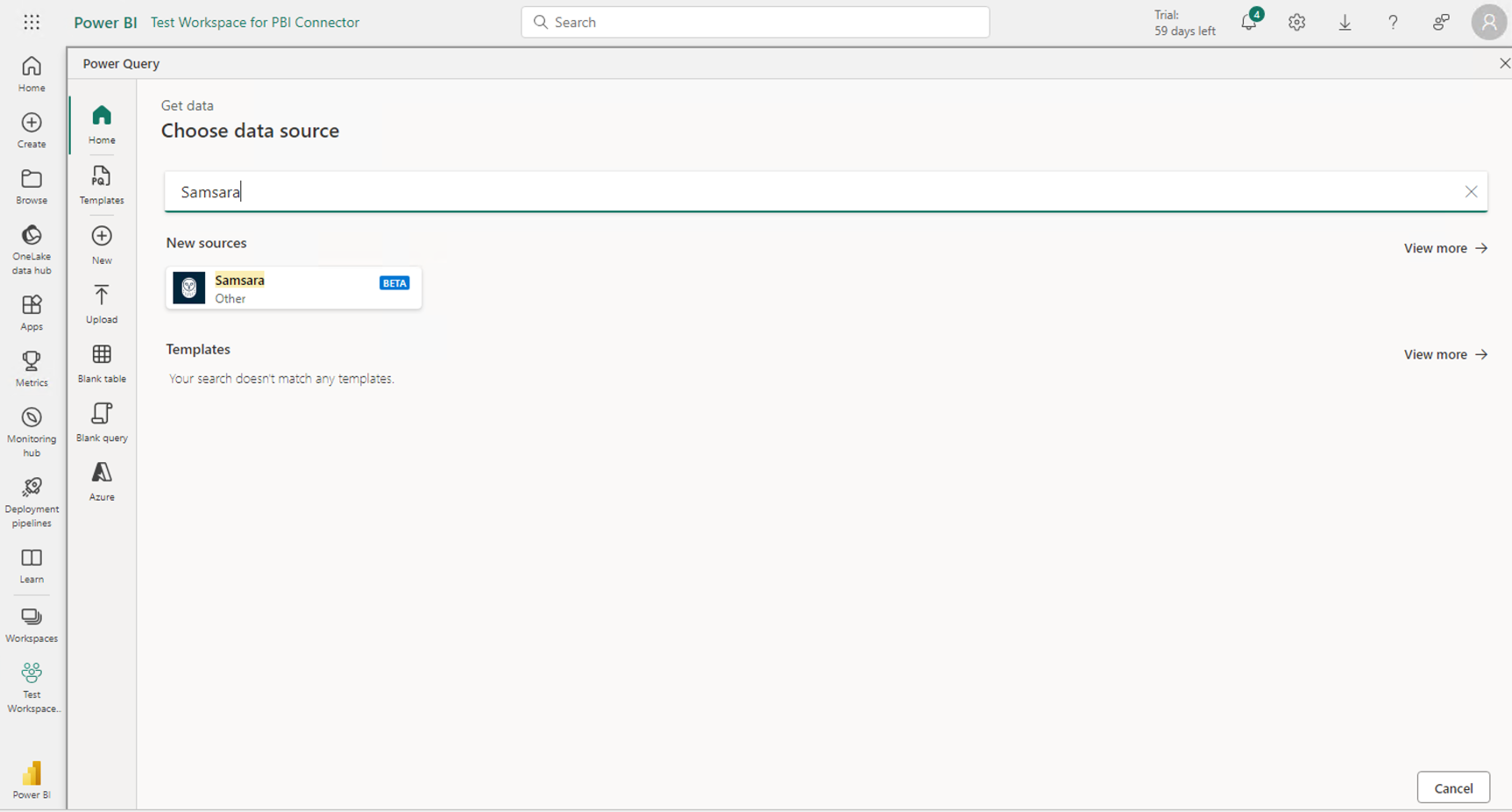Open the Monitoring hub
This screenshot has height=812, width=1512.
click(x=32, y=430)
